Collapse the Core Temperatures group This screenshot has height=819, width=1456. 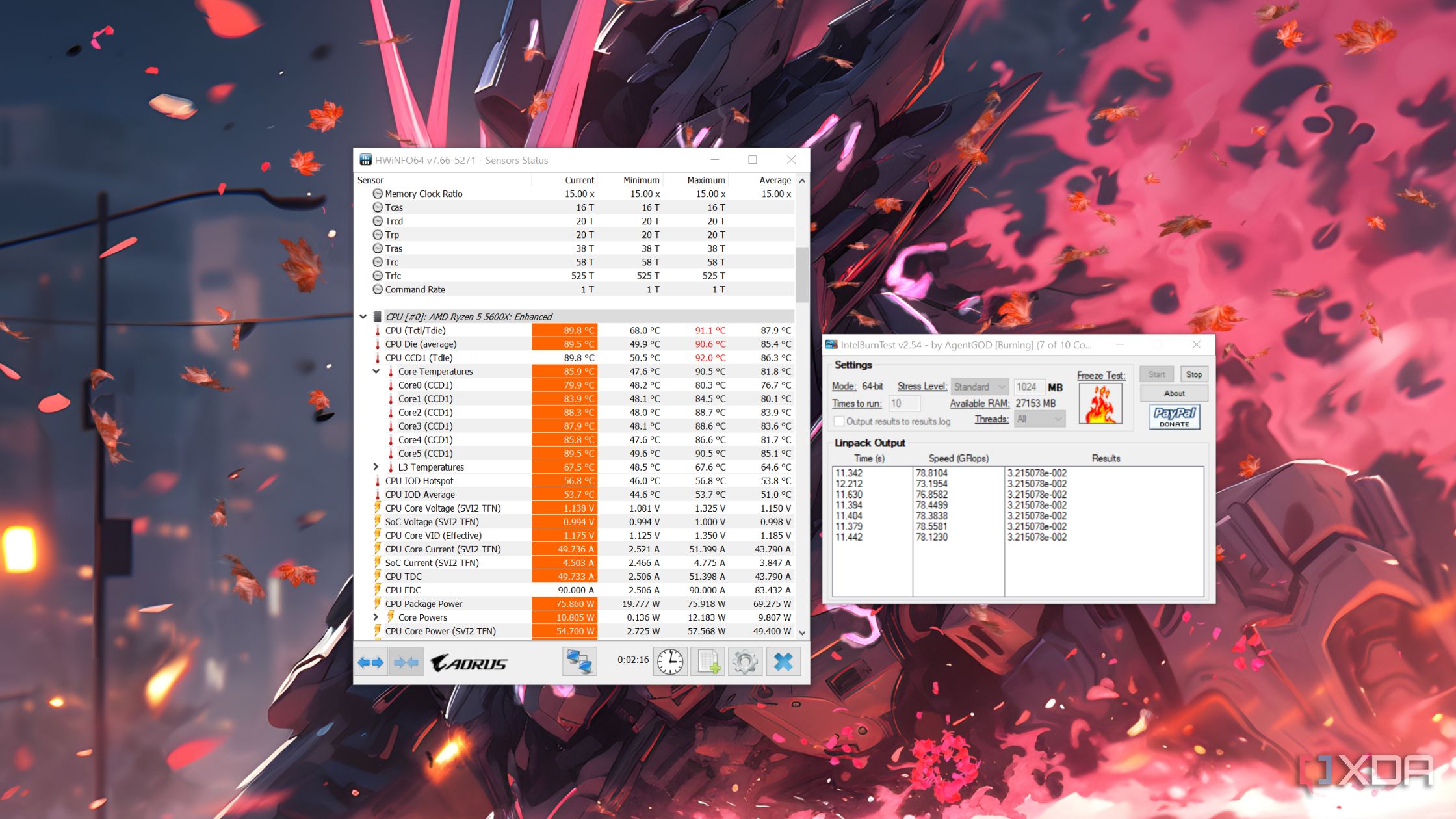[x=376, y=371]
